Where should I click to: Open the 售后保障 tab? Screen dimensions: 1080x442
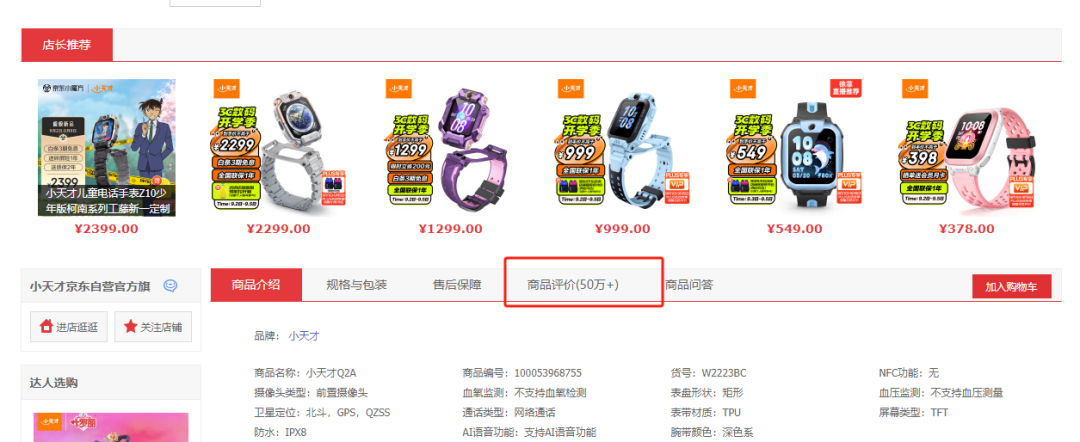pyautogui.click(x=457, y=285)
